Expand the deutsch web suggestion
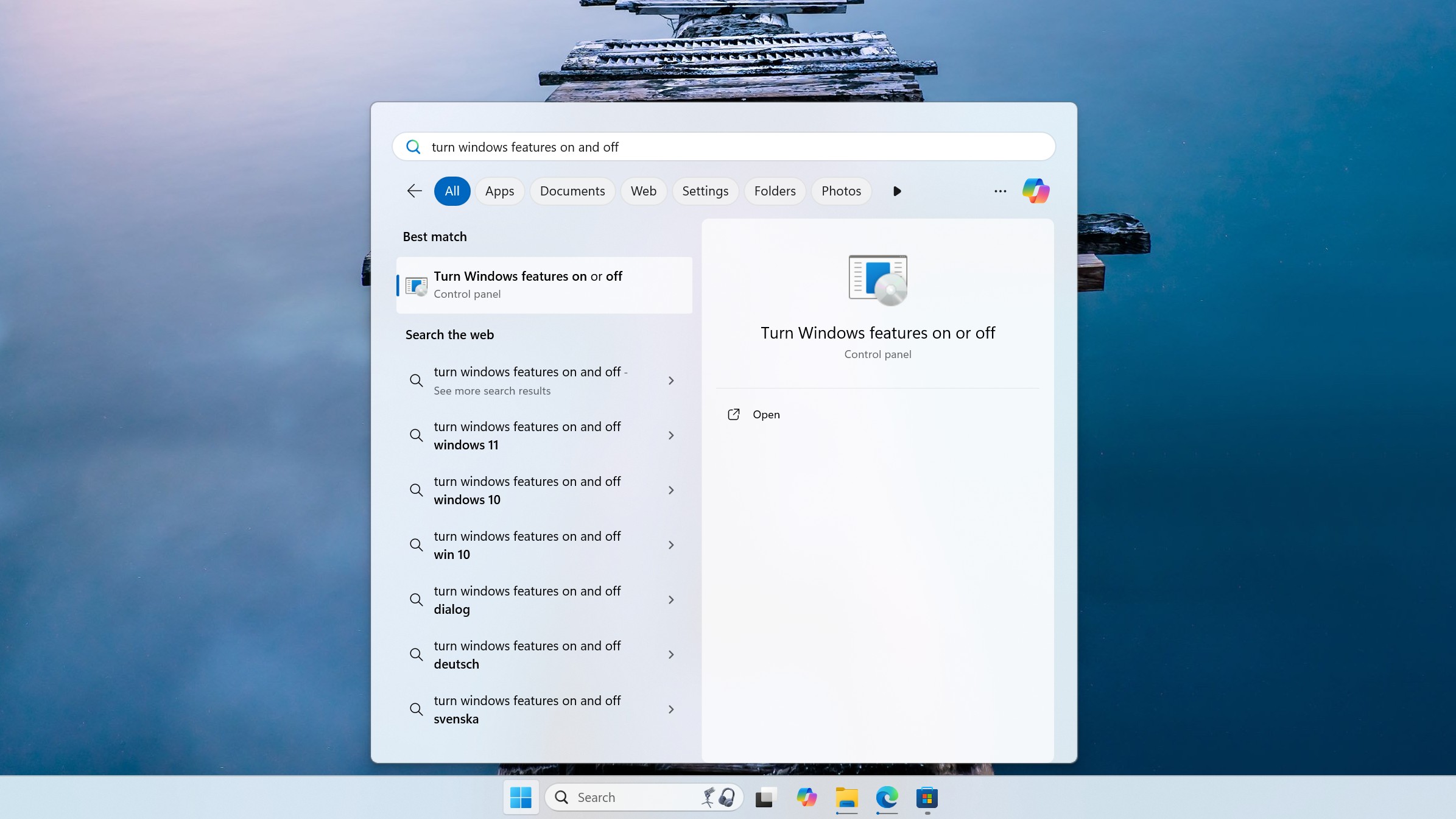 [x=670, y=655]
